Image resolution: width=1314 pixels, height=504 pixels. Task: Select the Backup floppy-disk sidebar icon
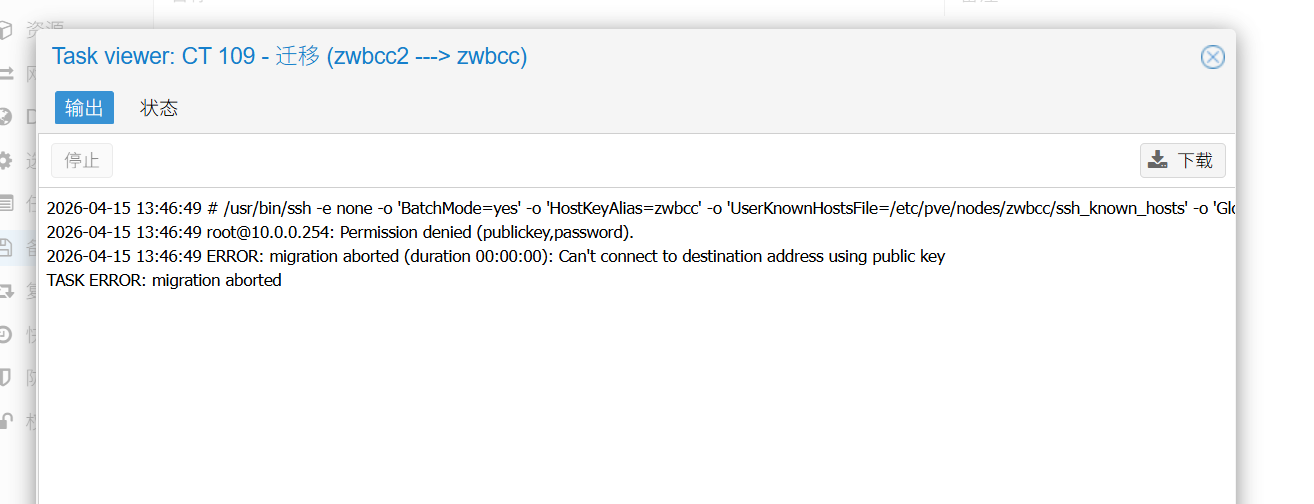point(6,247)
